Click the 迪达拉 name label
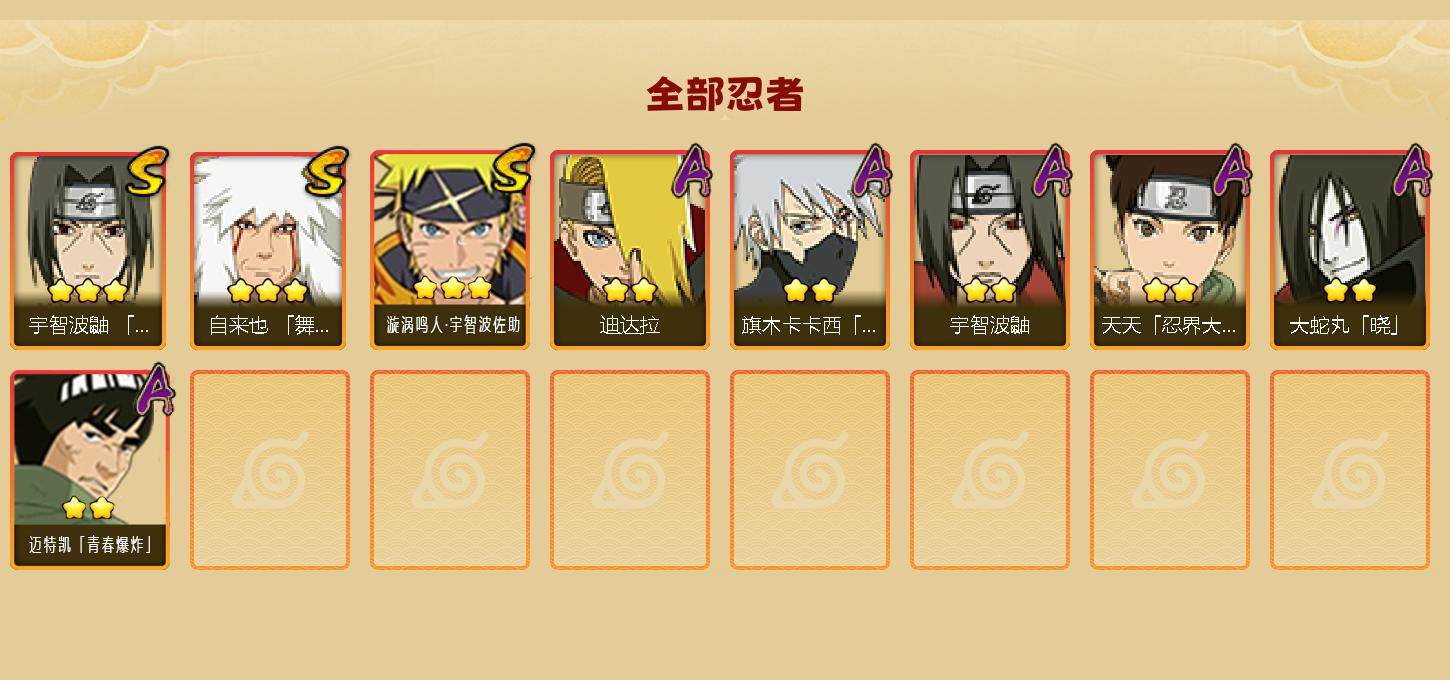The image size is (1450, 680). coord(630,326)
